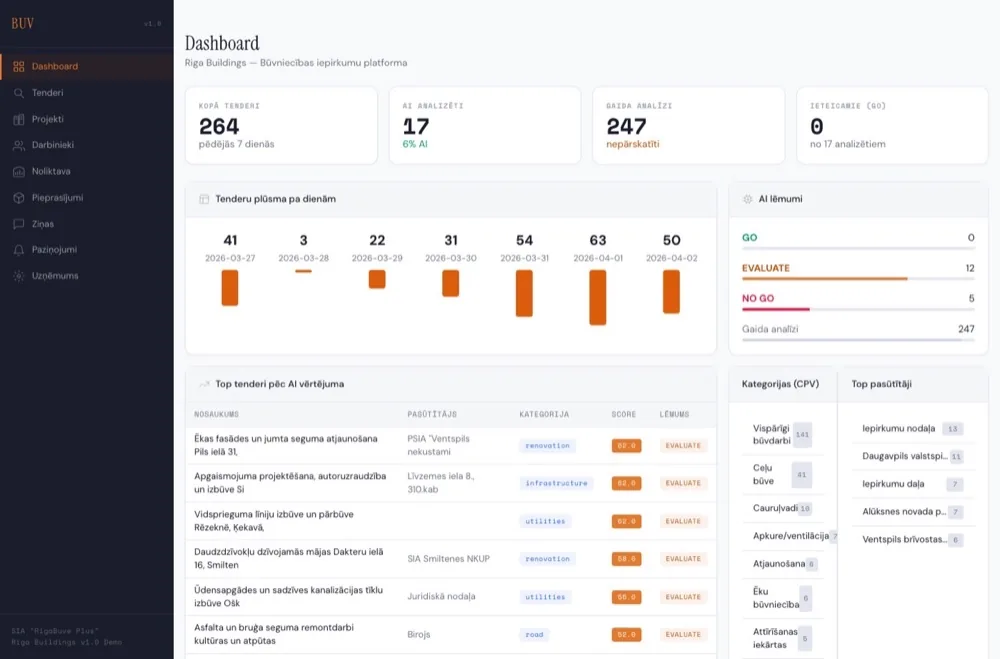Open the Ieteicamie (GO) card
This screenshot has height=659, width=1000.
click(x=892, y=126)
